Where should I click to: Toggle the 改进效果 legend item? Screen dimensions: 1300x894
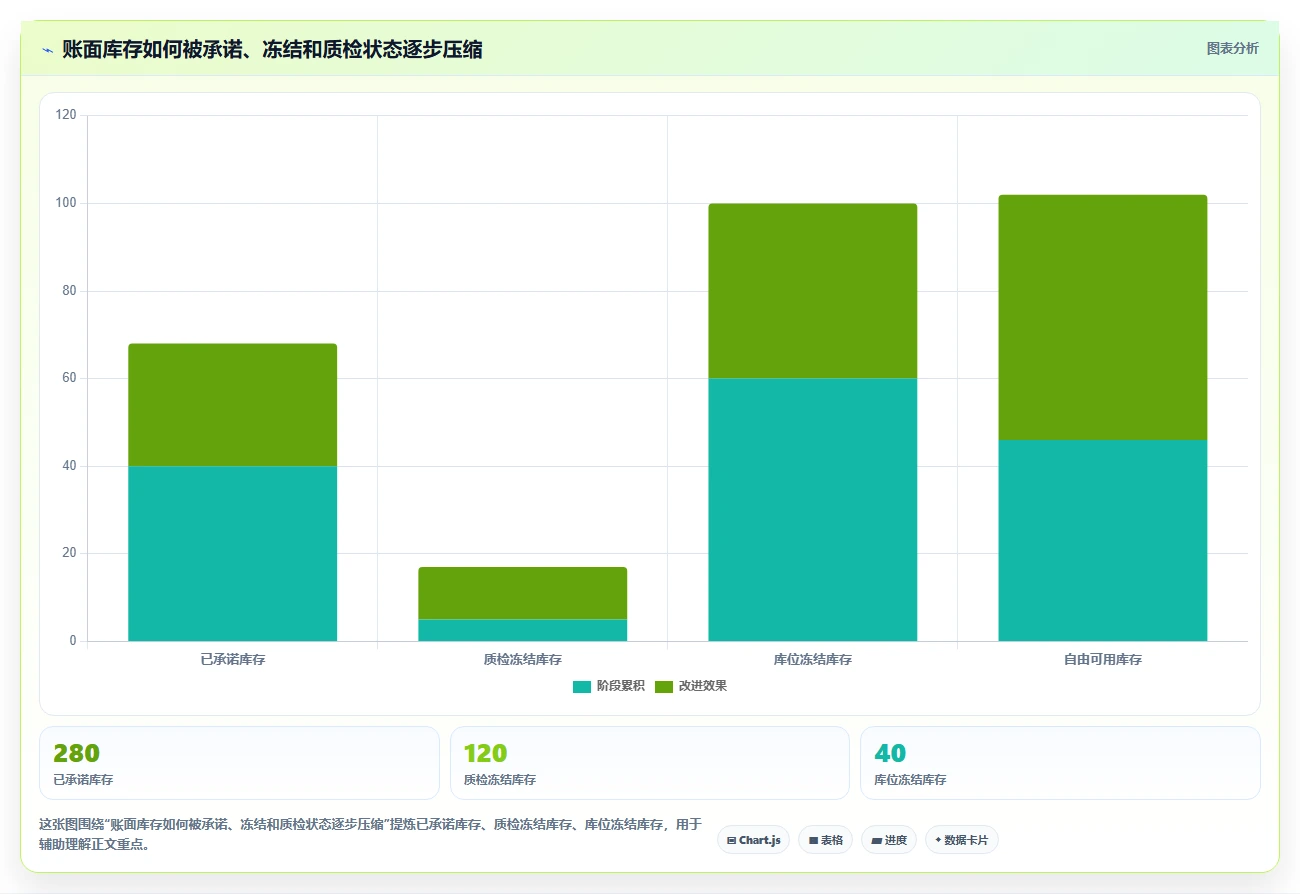pos(691,686)
